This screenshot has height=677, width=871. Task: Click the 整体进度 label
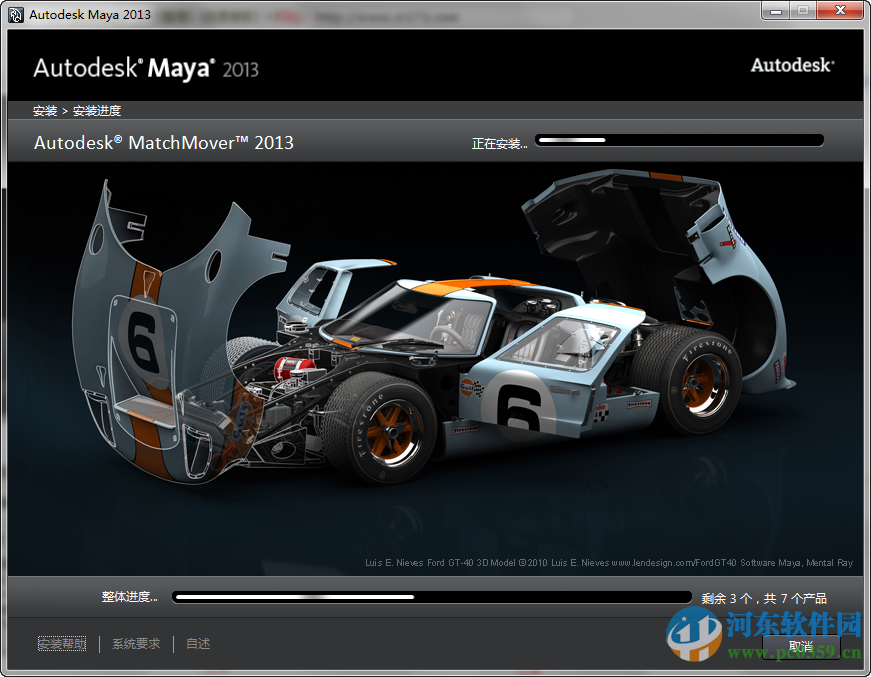click(129, 597)
